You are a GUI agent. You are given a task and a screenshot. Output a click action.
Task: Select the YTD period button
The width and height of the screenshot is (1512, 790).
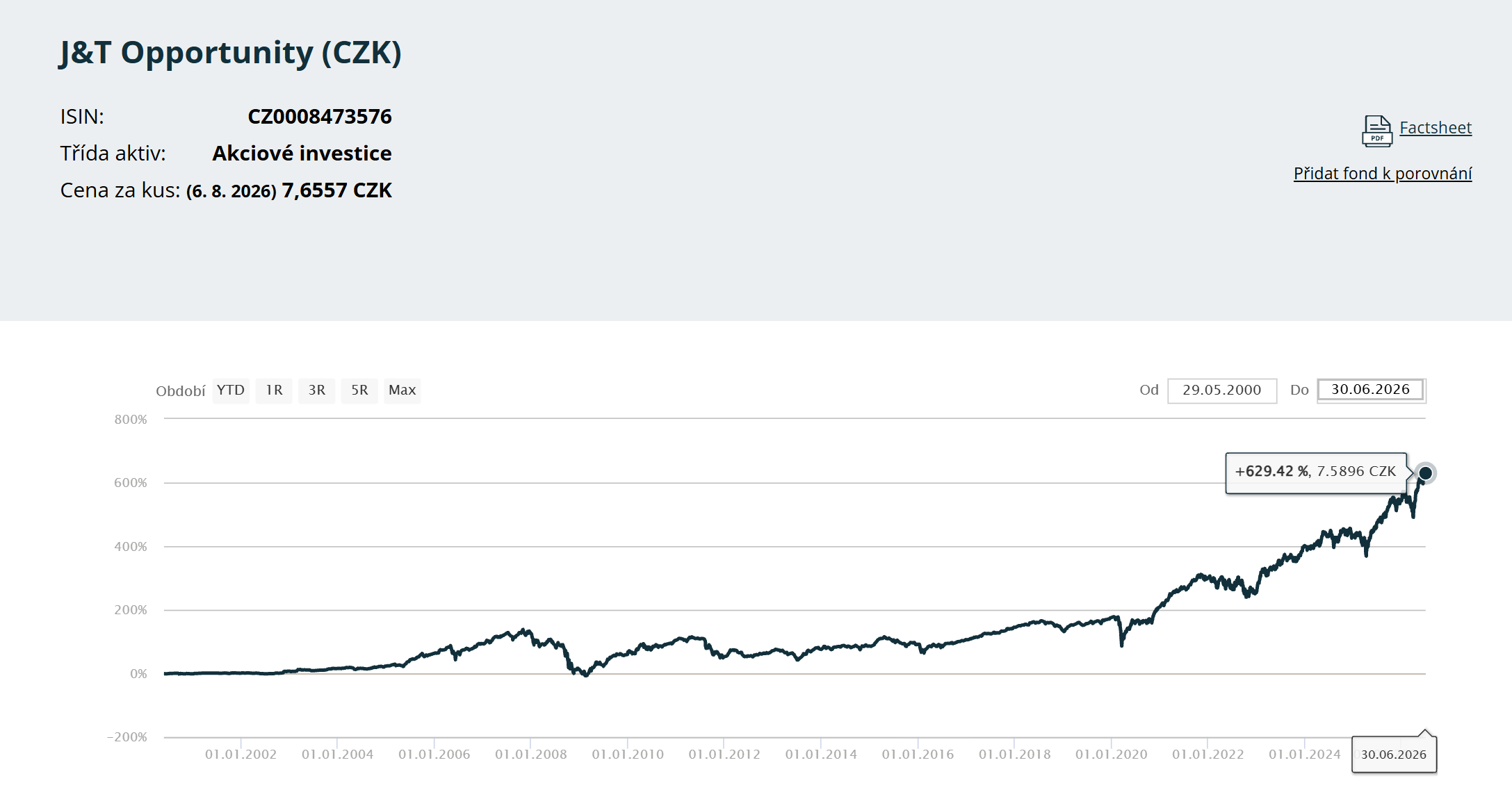(x=231, y=390)
